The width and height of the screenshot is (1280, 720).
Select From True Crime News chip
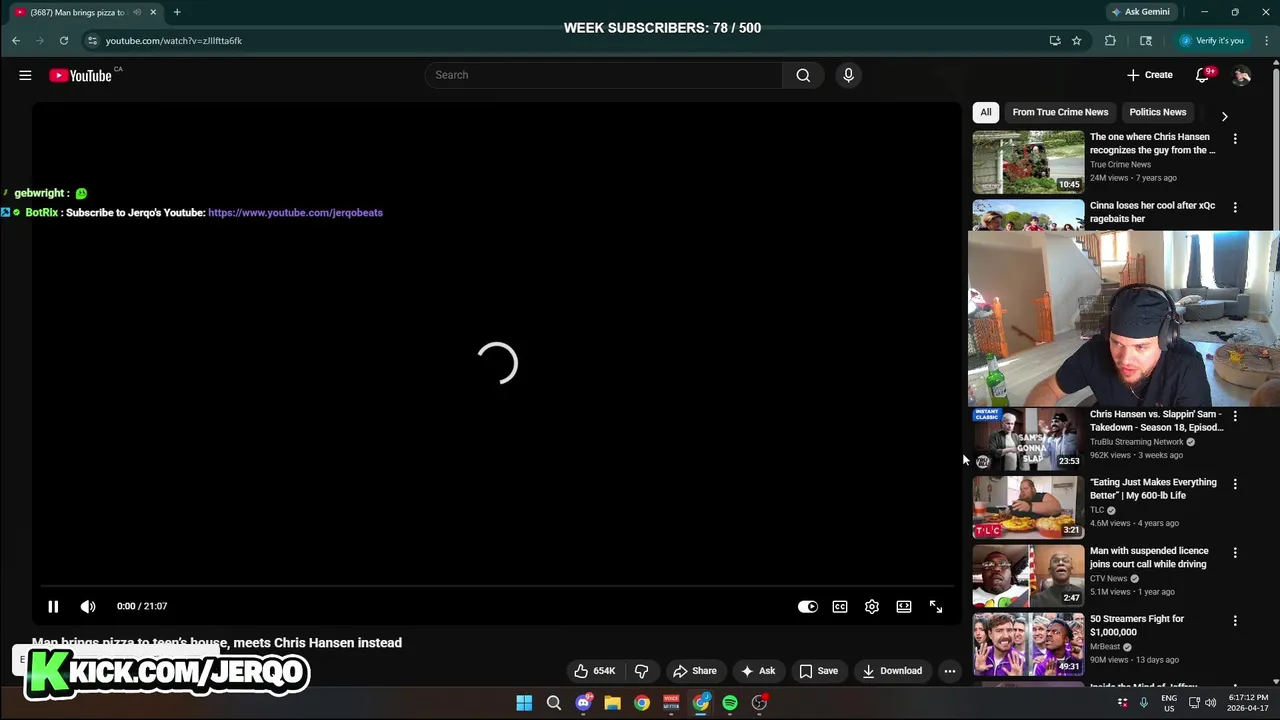pyautogui.click(x=1060, y=112)
